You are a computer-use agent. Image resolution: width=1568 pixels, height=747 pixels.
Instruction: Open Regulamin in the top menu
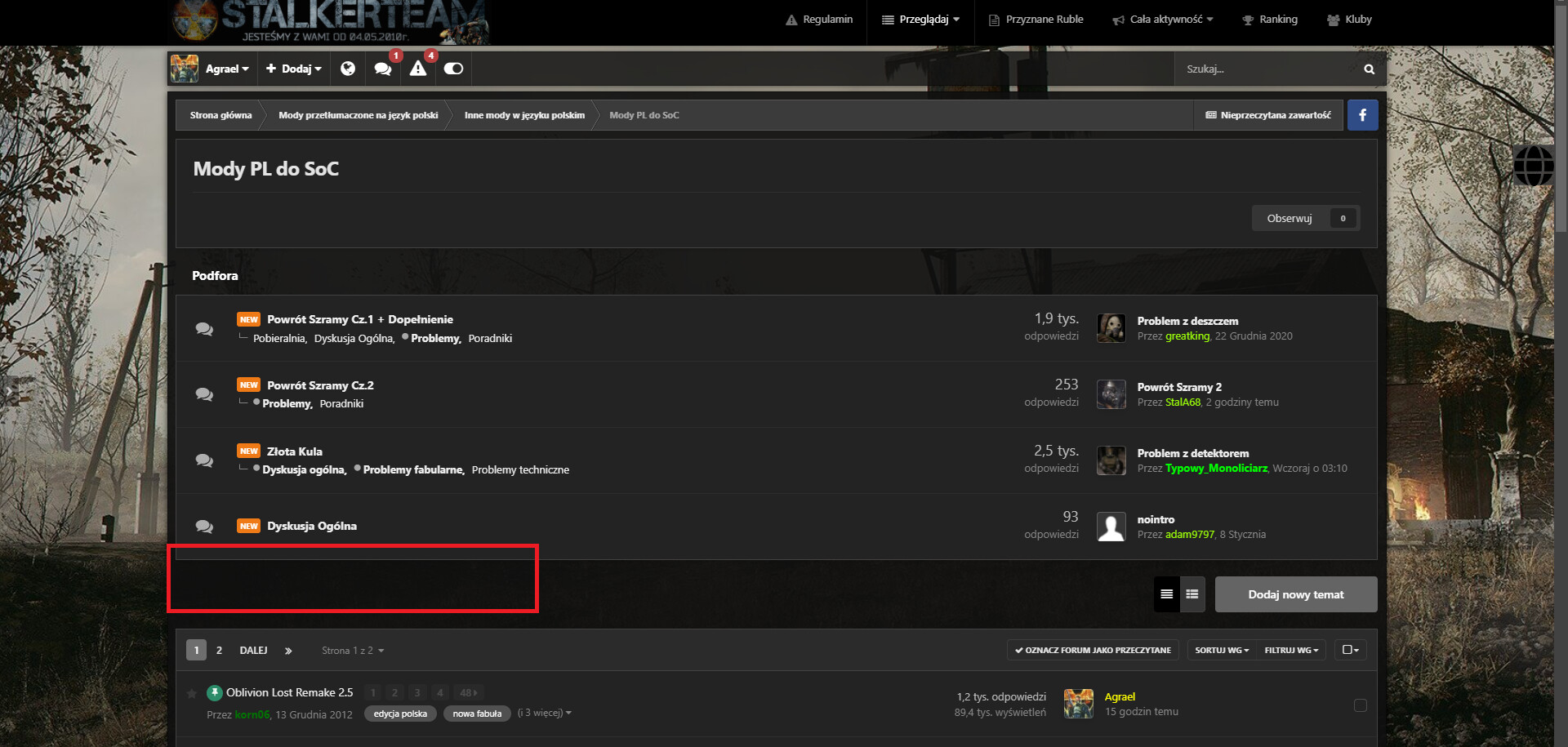click(x=819, y=20)
